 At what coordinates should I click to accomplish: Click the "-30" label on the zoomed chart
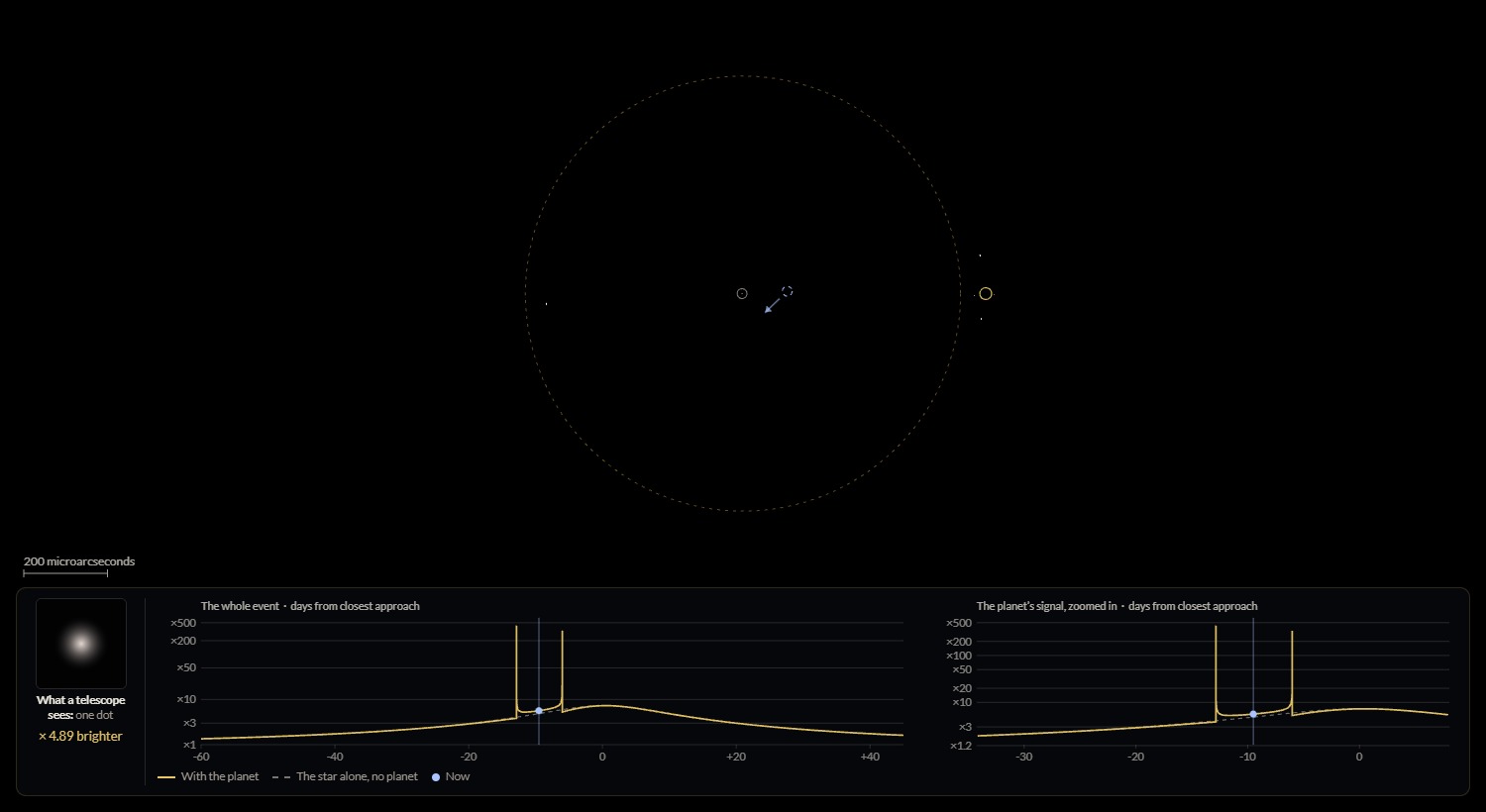pyautogui.click(x=1024, y=757)
